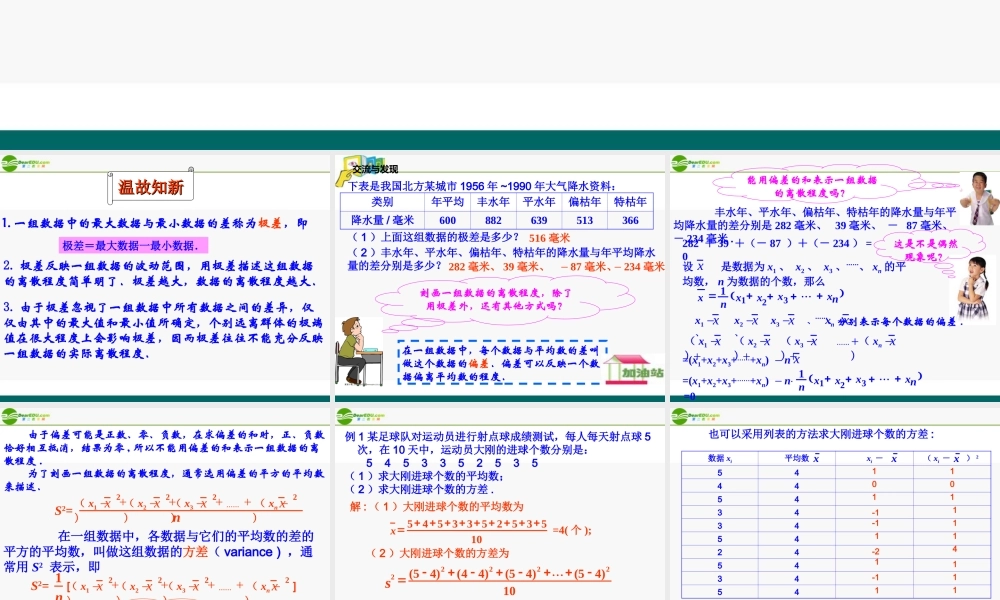Screen dimensions: 1000x600
Task: Click the table header cell 特枯年
Action: [630, 201]
